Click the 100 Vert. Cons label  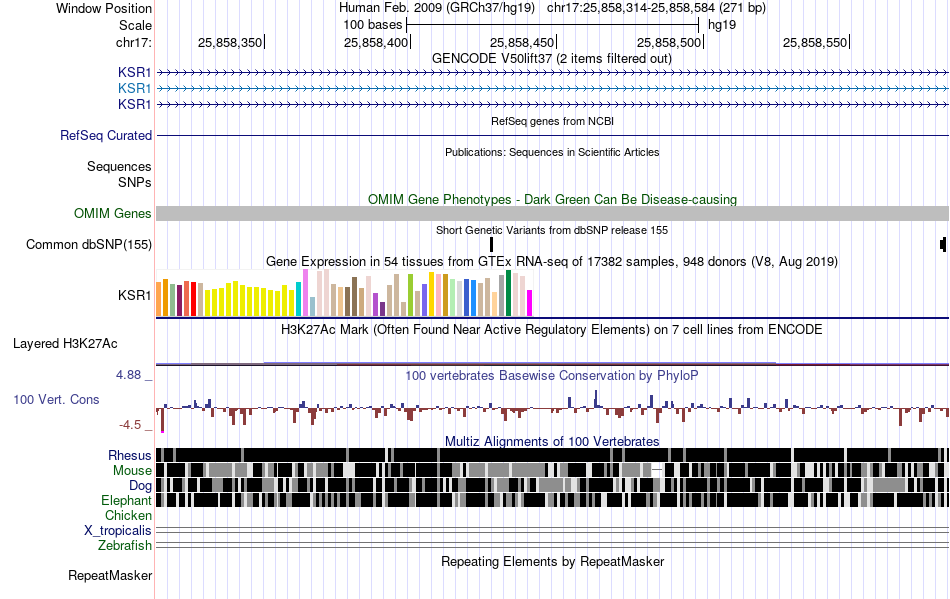point(56,399)
